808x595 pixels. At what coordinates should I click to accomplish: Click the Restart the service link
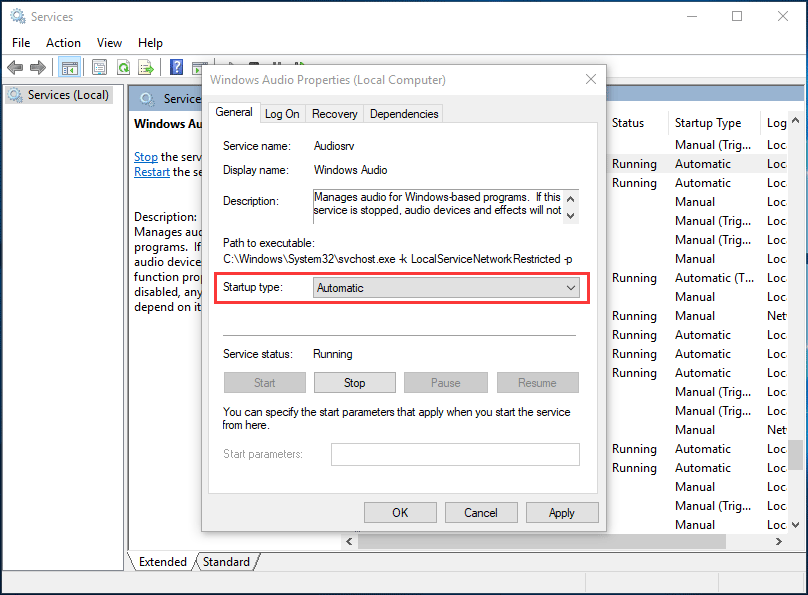click(x=152, y=172)
